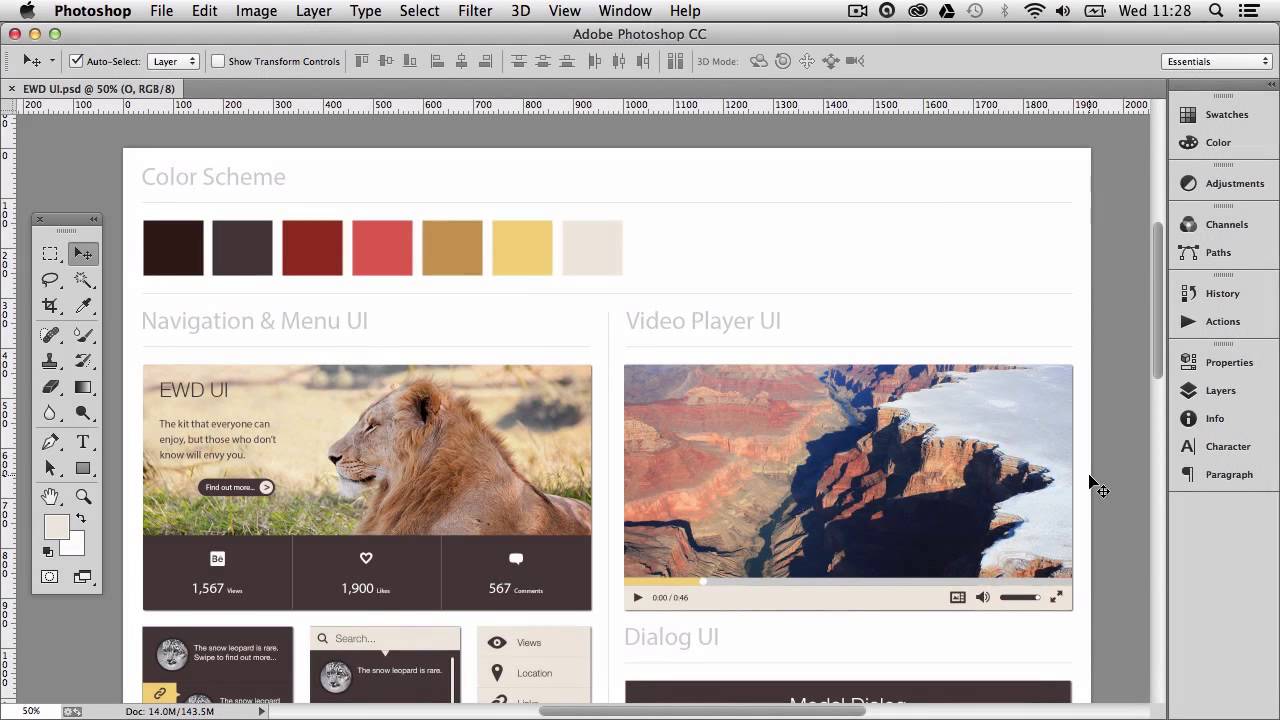Select the Rectangle shape tool

click(x=83, y=468)
